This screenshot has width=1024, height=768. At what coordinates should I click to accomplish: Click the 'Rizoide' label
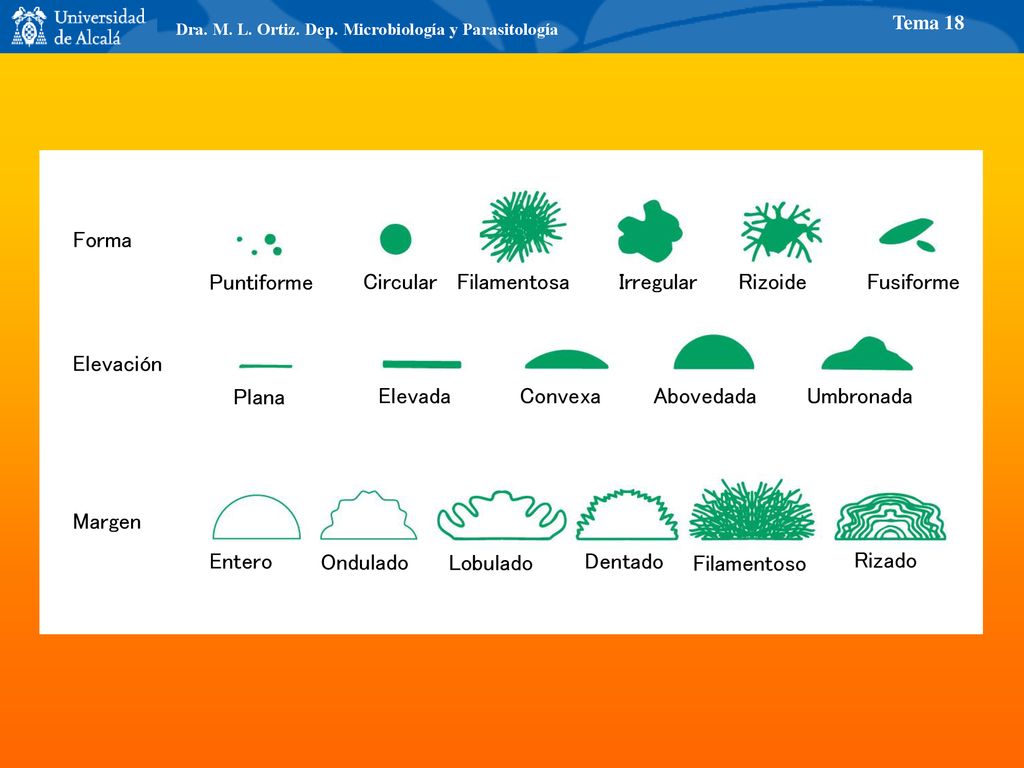pyautogui.click(x=773, y=282)
